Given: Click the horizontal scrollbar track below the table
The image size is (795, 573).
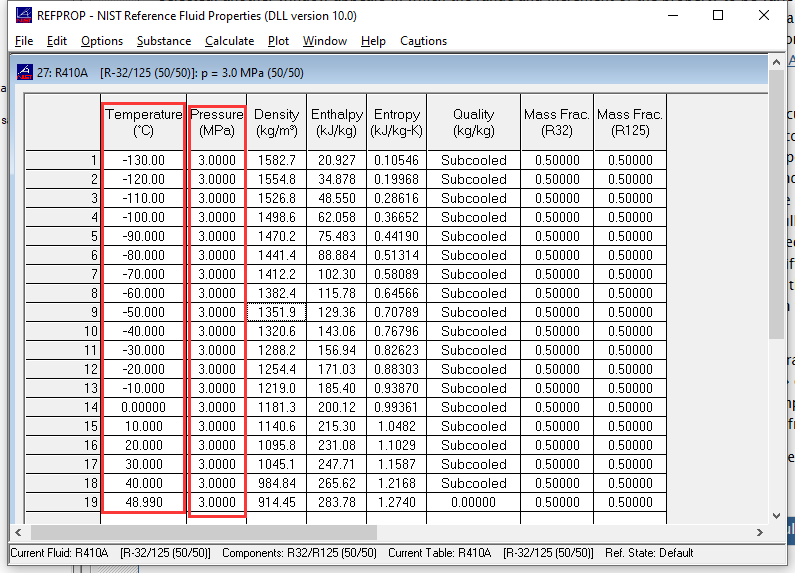Looking at the screenshot, I should (x=560, y=532).
